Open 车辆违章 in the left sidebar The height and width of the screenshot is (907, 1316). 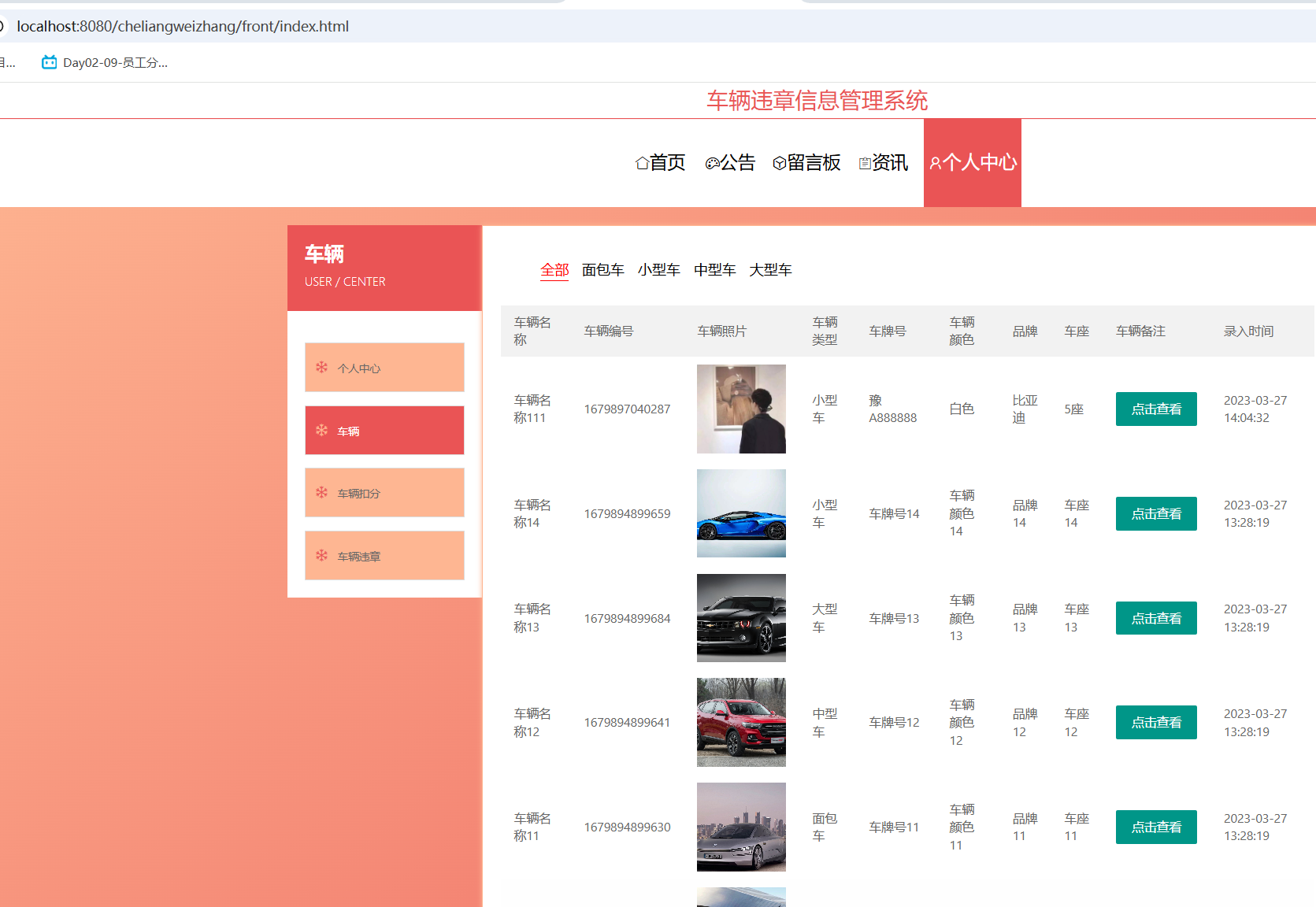tap(384, 555)
